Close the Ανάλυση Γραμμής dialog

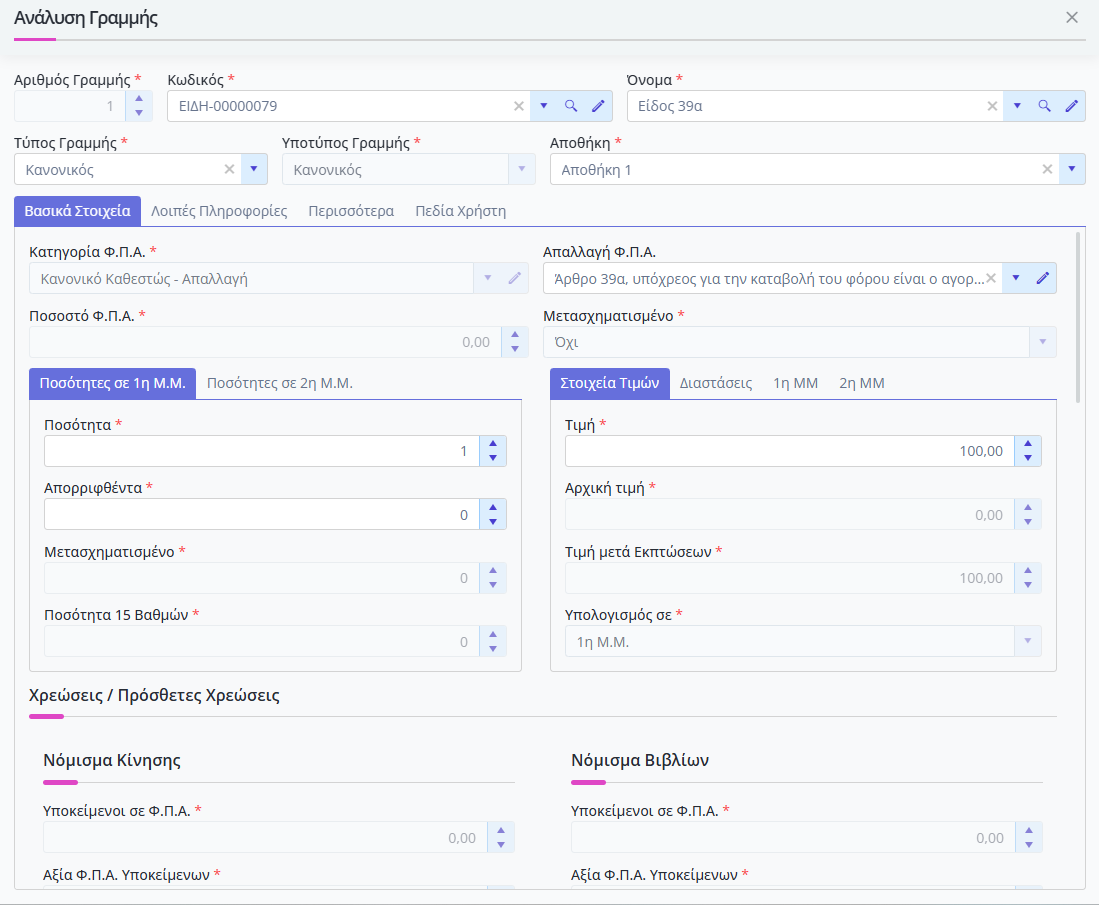(1072, 18)
